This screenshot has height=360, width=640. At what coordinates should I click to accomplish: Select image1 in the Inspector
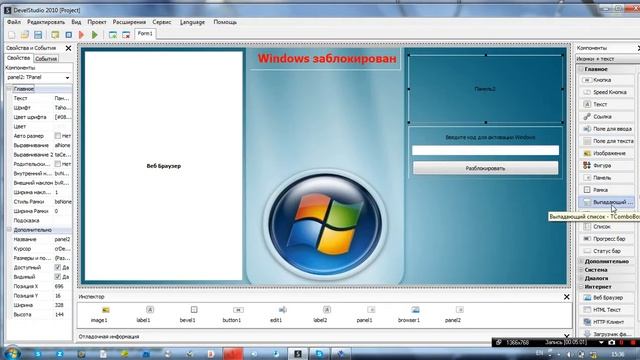point(99,314)
